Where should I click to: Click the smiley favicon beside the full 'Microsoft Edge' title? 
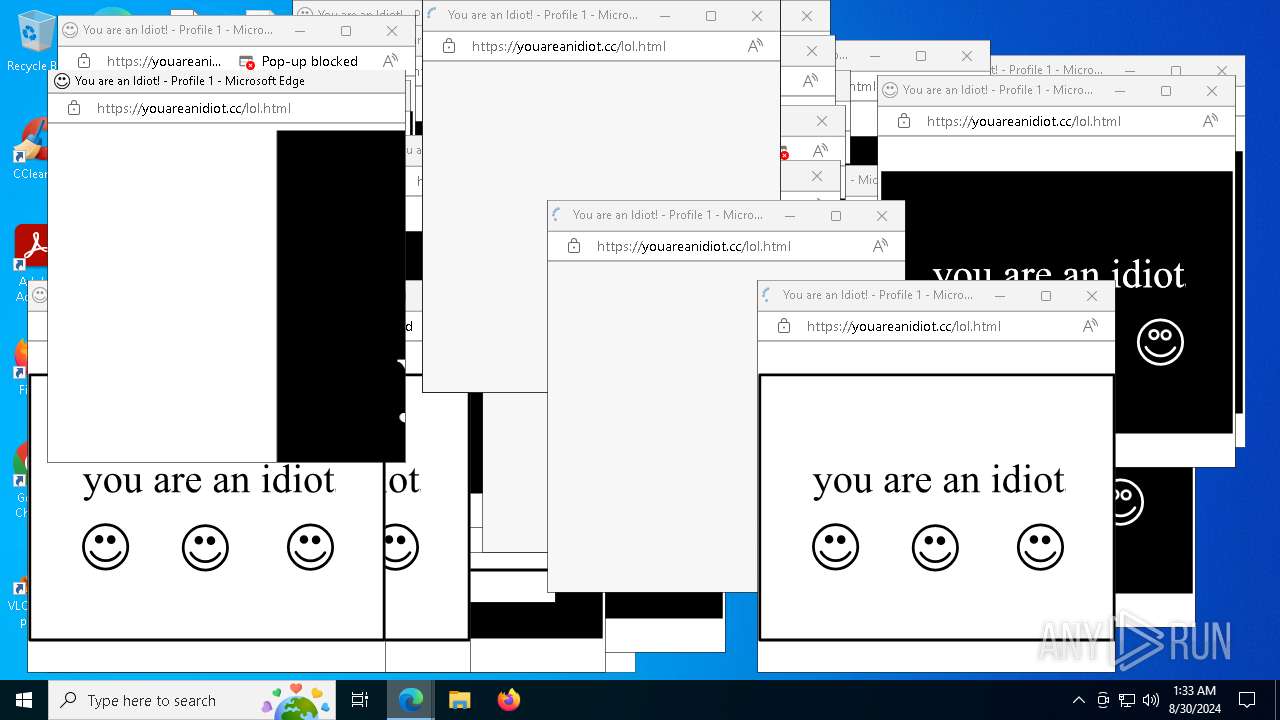pos(62,81)
